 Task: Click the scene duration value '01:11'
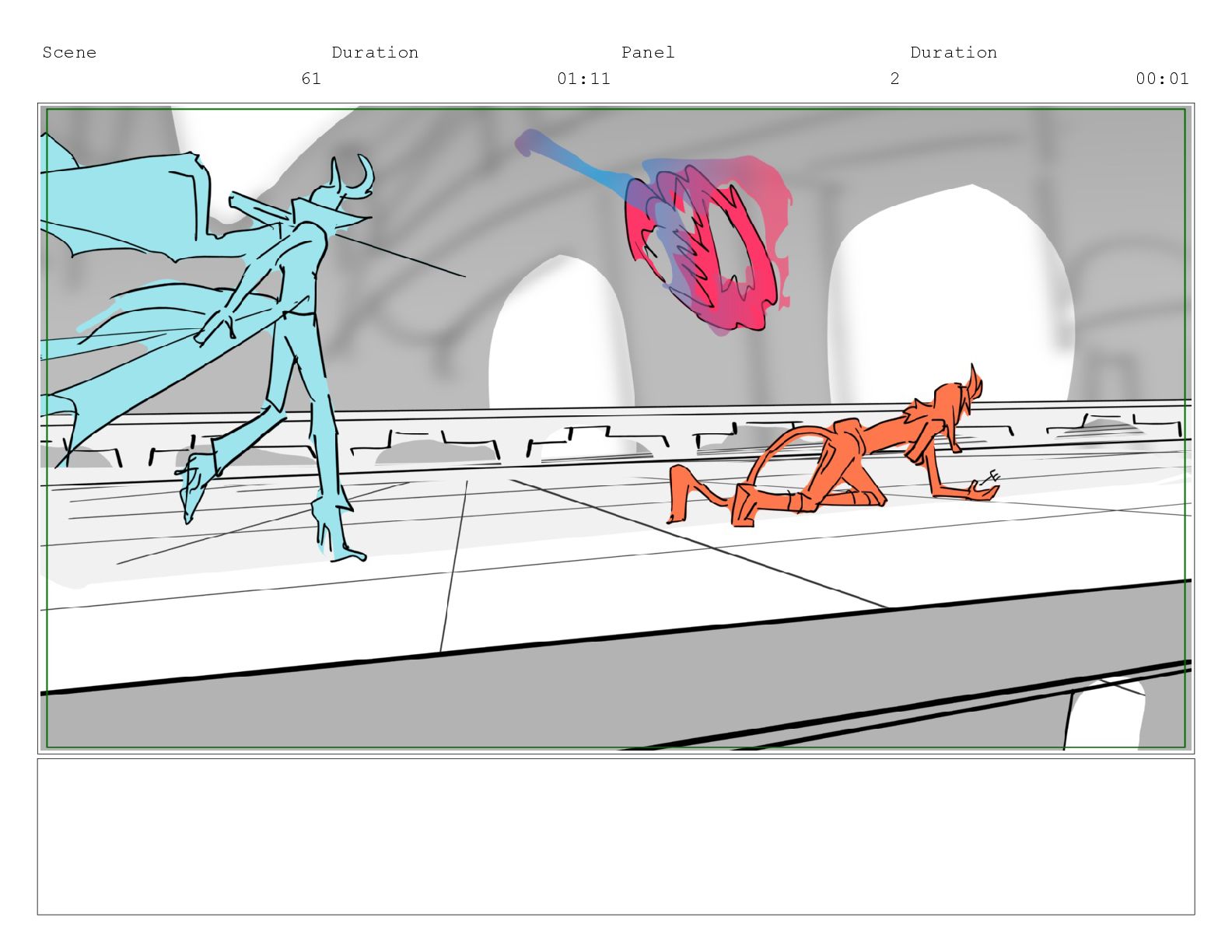tap(583, 79)
